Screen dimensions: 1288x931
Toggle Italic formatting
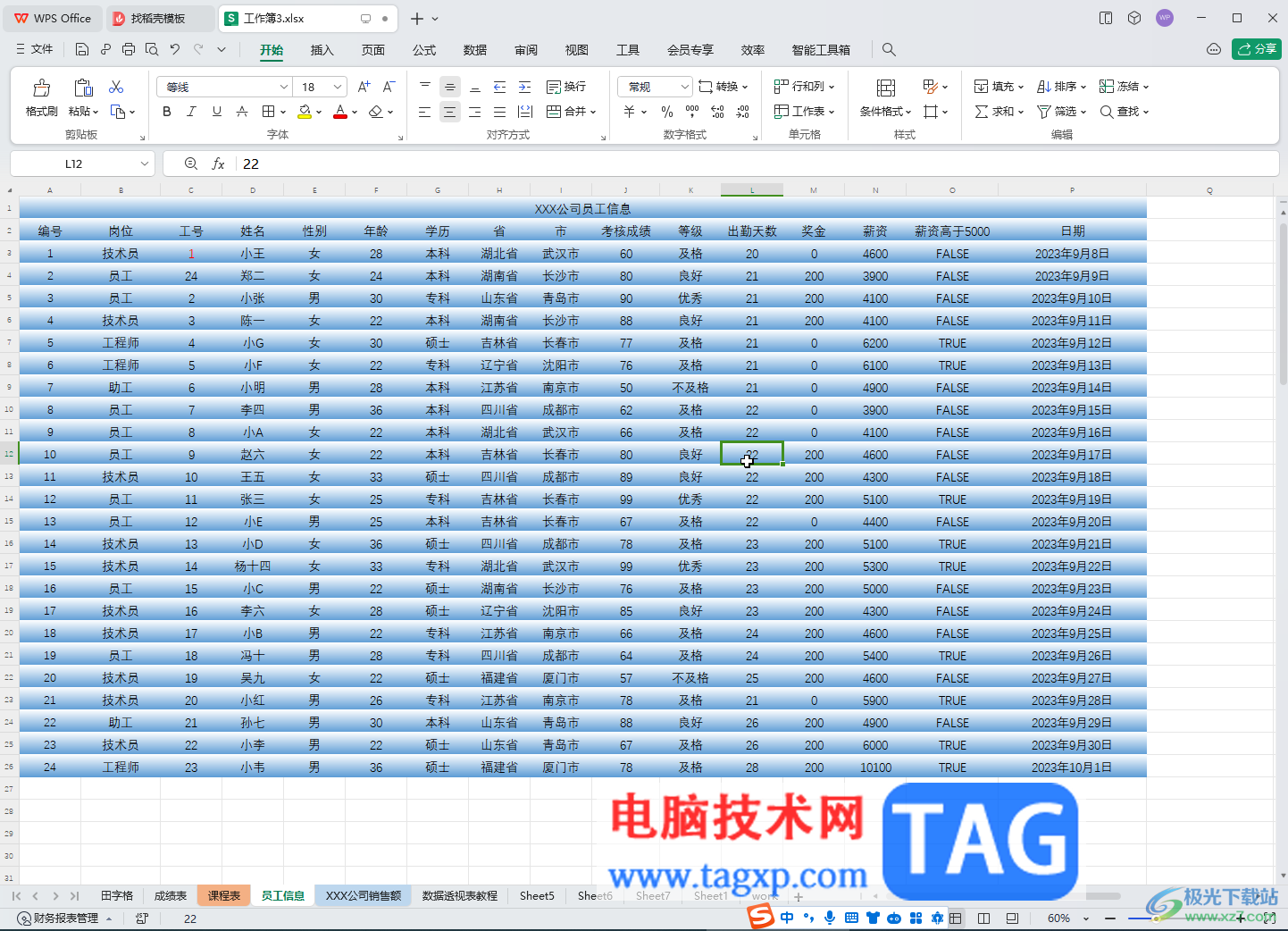(191, 112)
